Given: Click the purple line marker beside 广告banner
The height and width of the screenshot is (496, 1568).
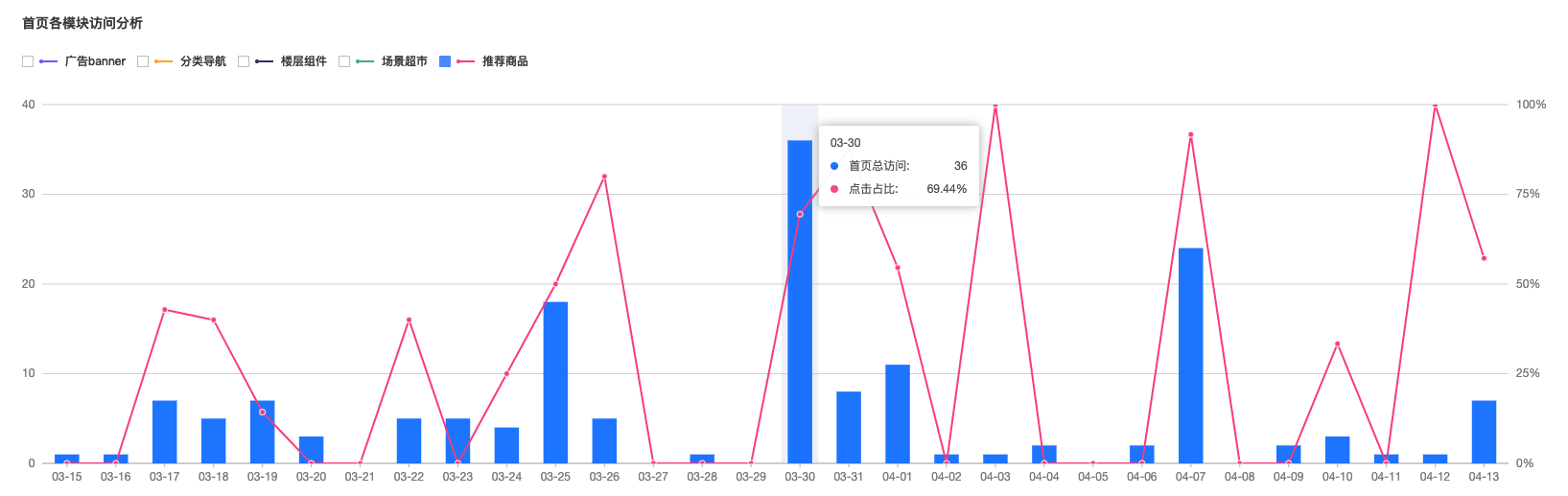Looking at the screenshot, I should tap(48, 61).
